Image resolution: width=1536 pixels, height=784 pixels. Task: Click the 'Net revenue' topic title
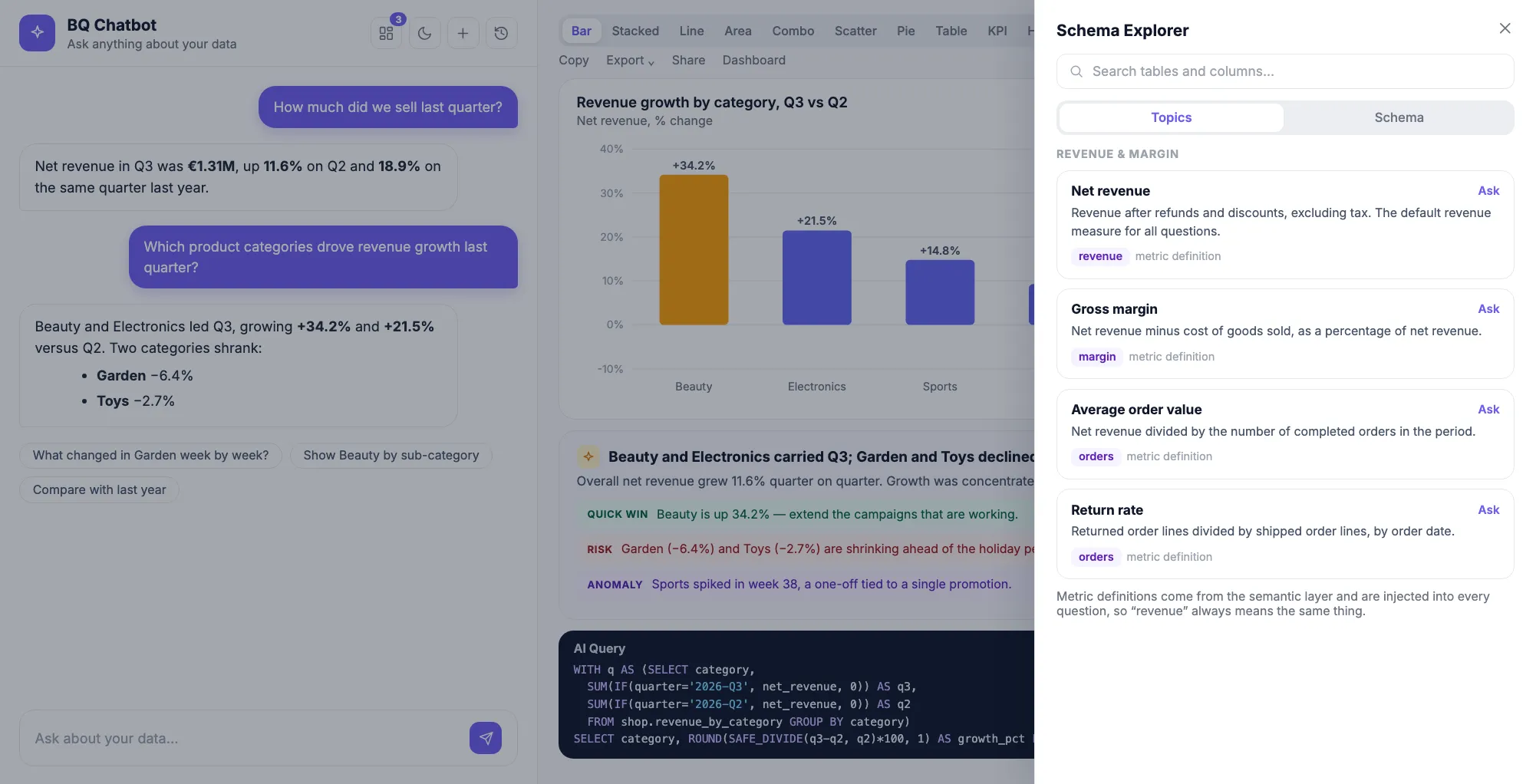pyautogui.click(x=1110, y=191)
